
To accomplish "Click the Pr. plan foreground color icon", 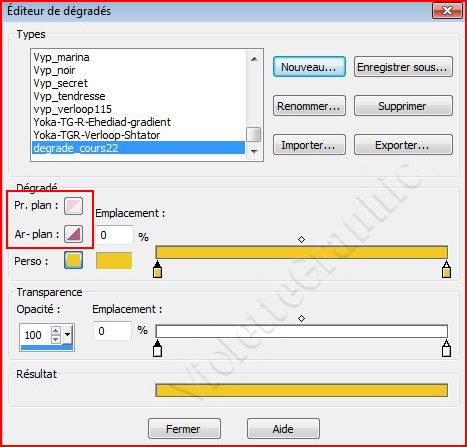I will [x=73, y=206].
